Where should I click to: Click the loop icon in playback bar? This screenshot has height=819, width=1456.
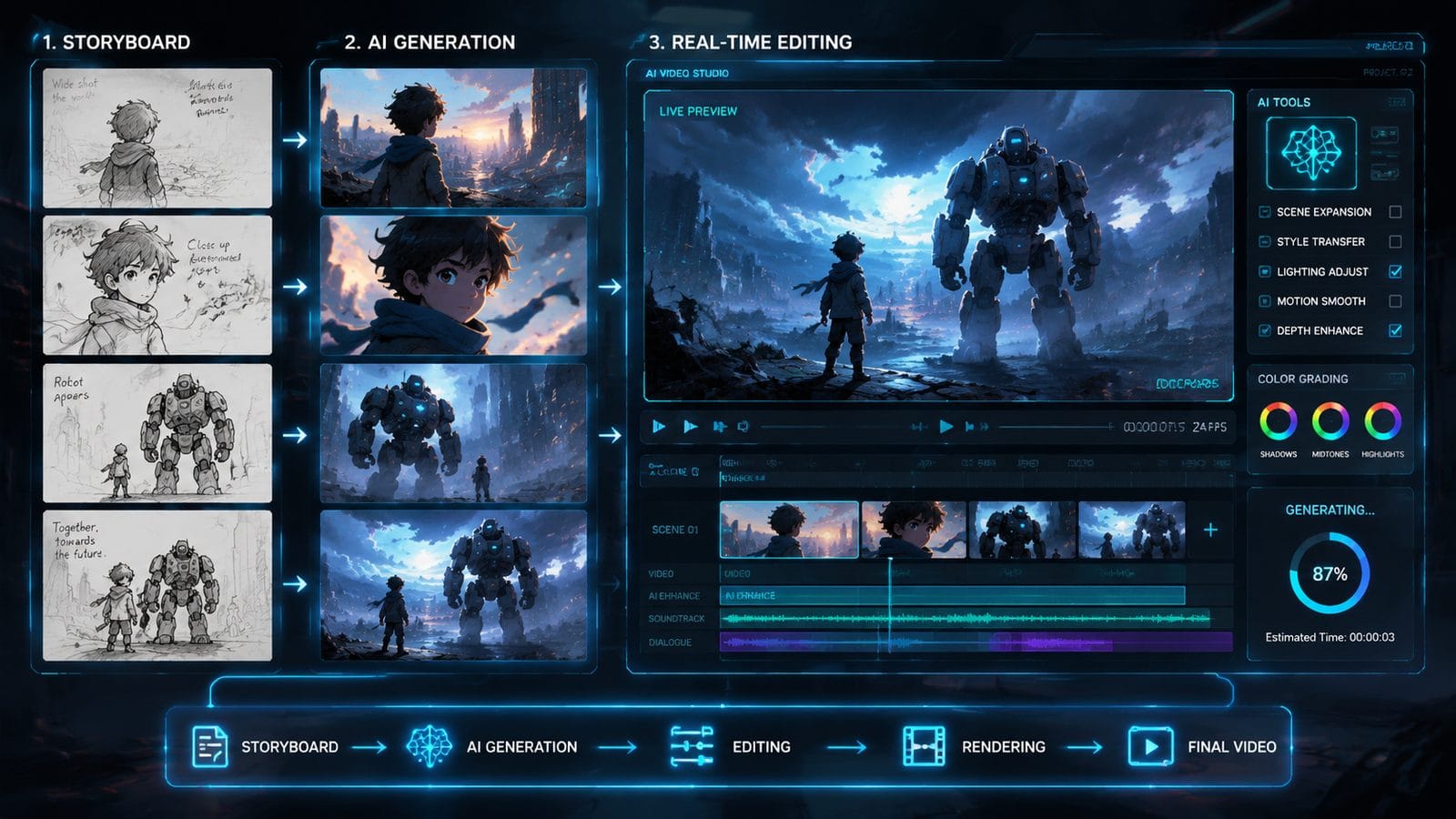pyautogui.click(x=743, y=426)
